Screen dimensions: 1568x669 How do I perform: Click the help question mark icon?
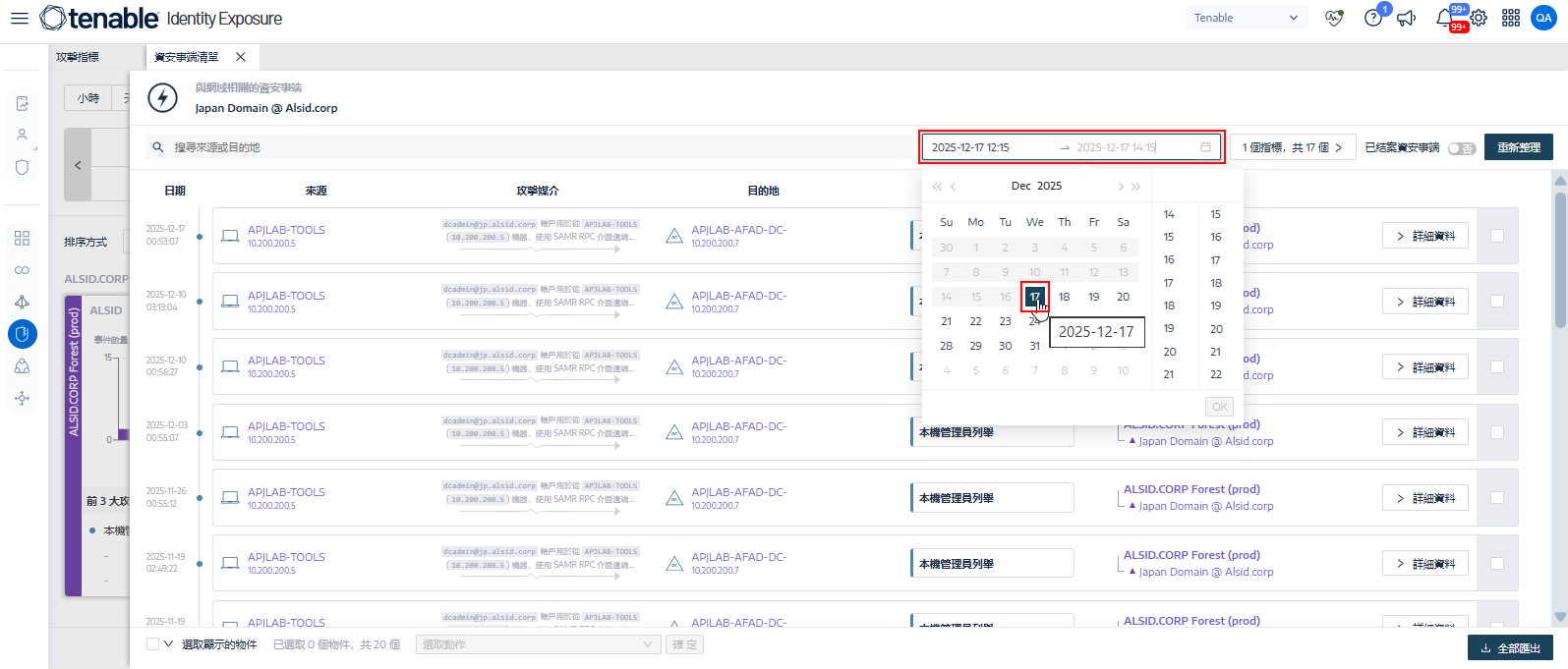1373,18
